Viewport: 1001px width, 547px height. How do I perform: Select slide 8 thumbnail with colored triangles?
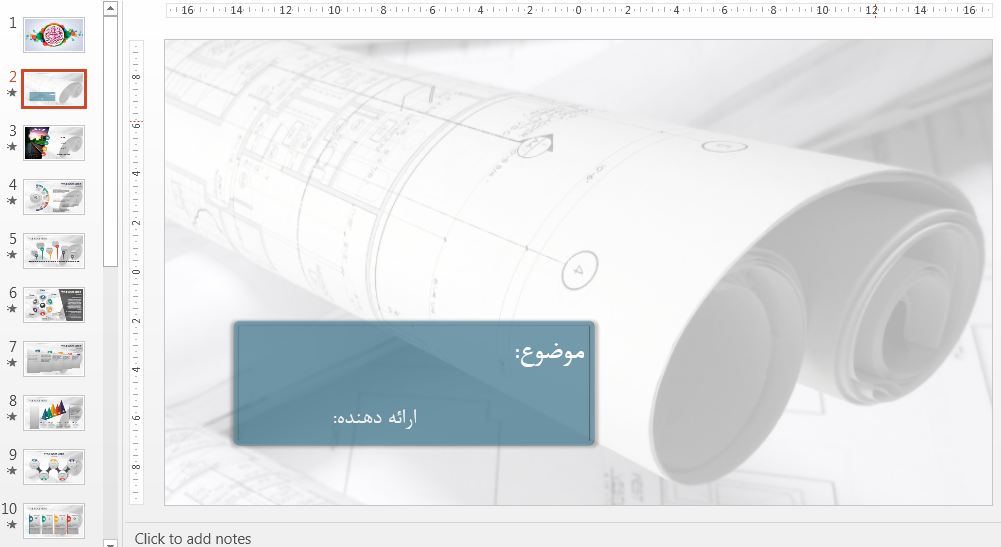(54, 413)
